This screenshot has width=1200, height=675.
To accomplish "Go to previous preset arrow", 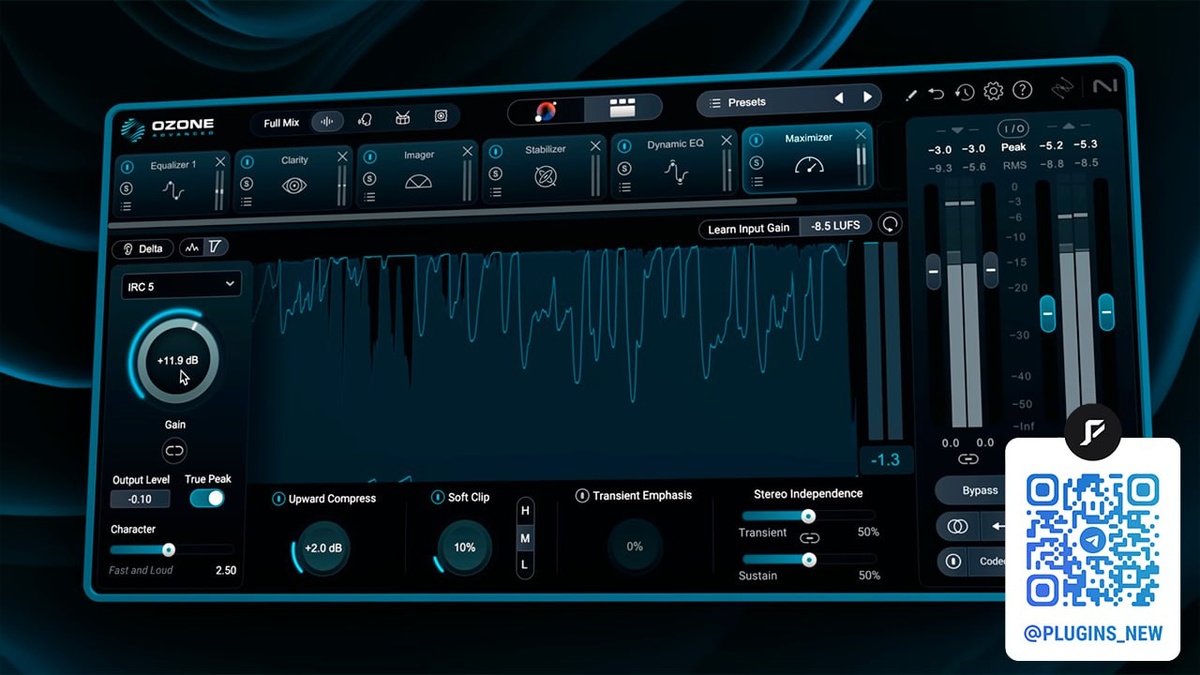I will [x=838, y=98].
